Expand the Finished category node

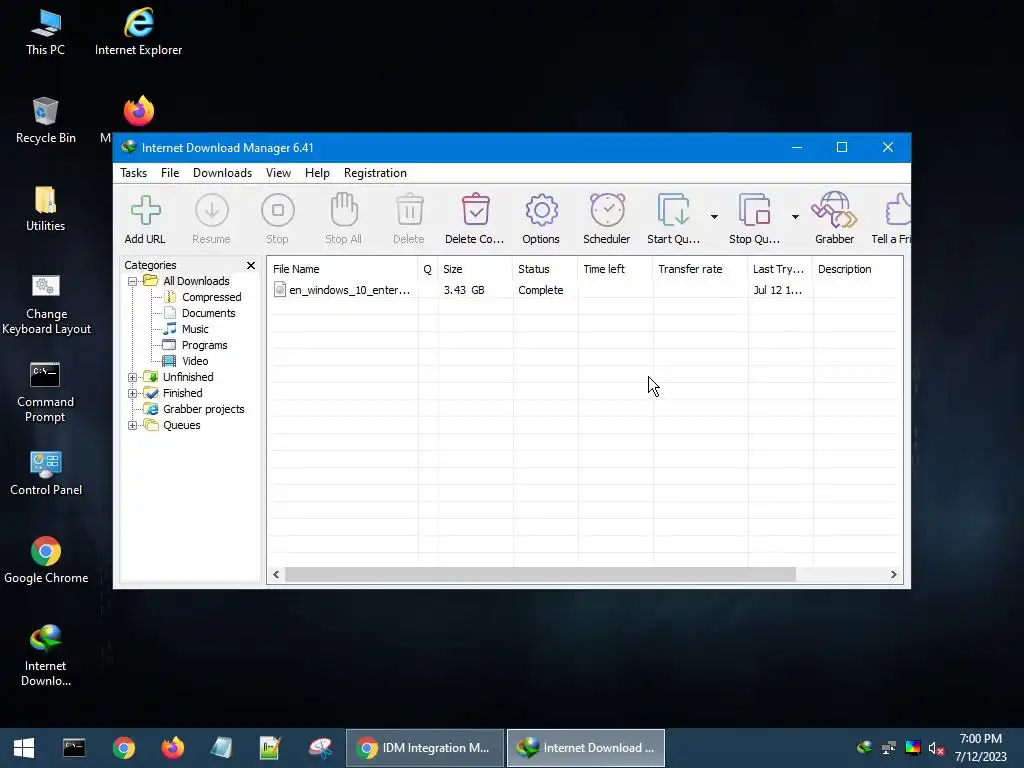coord(133,393)
